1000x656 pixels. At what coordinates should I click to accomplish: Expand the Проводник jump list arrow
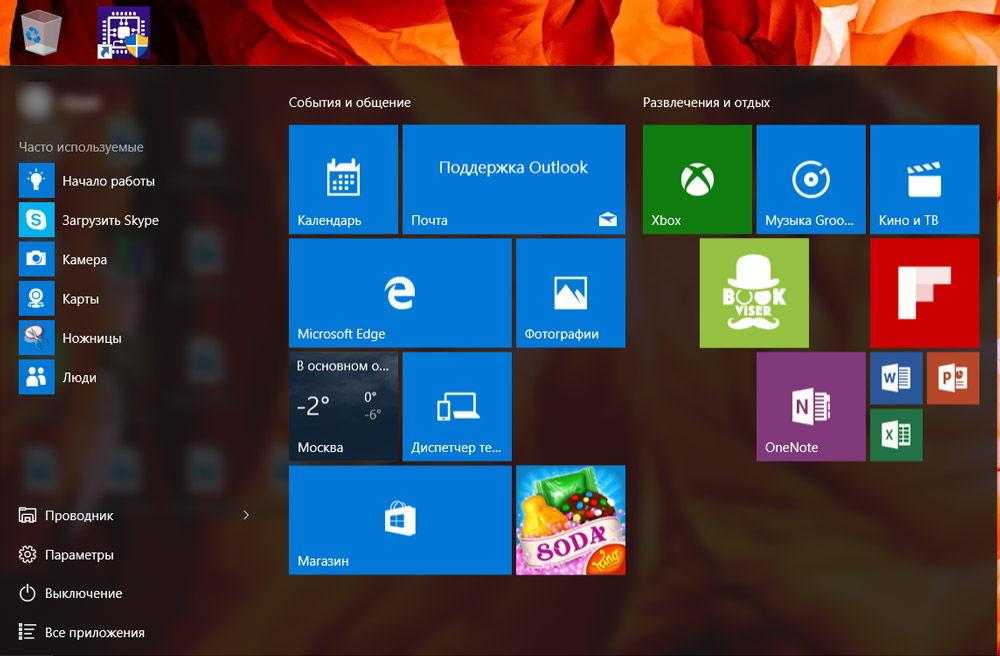246,515
